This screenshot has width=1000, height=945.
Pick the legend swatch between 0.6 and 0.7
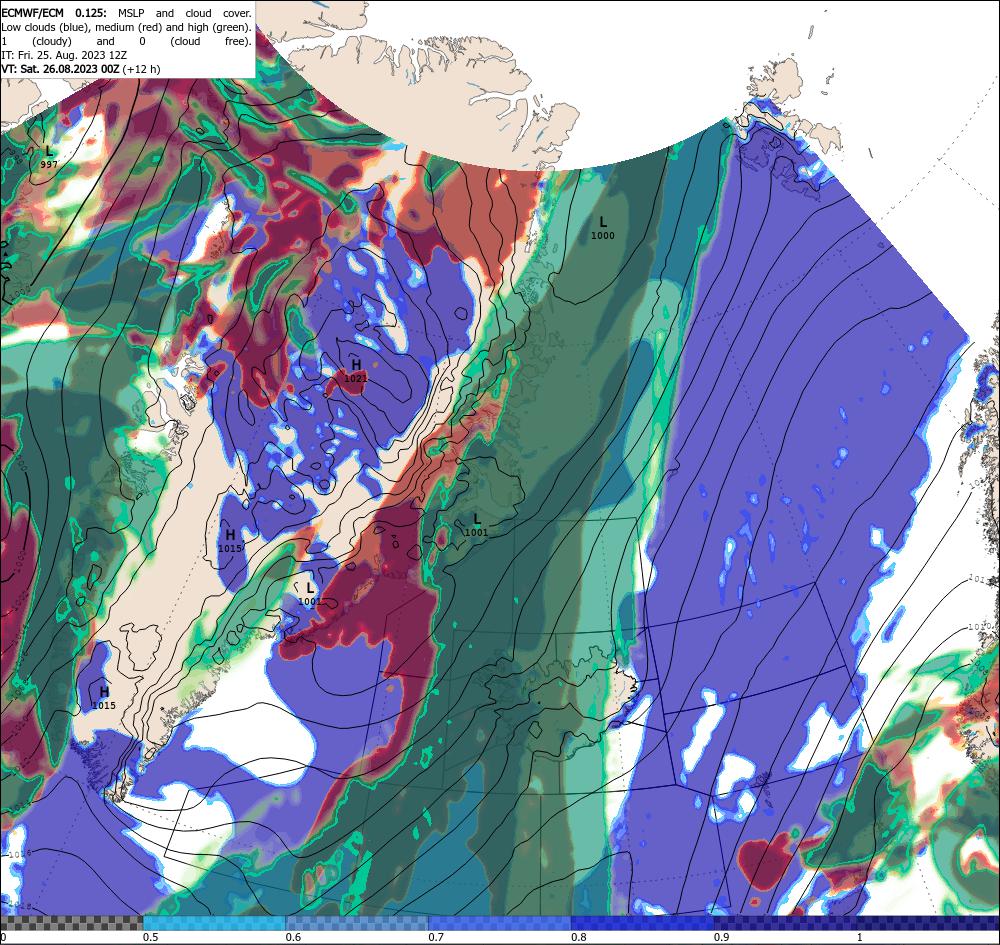357,923
